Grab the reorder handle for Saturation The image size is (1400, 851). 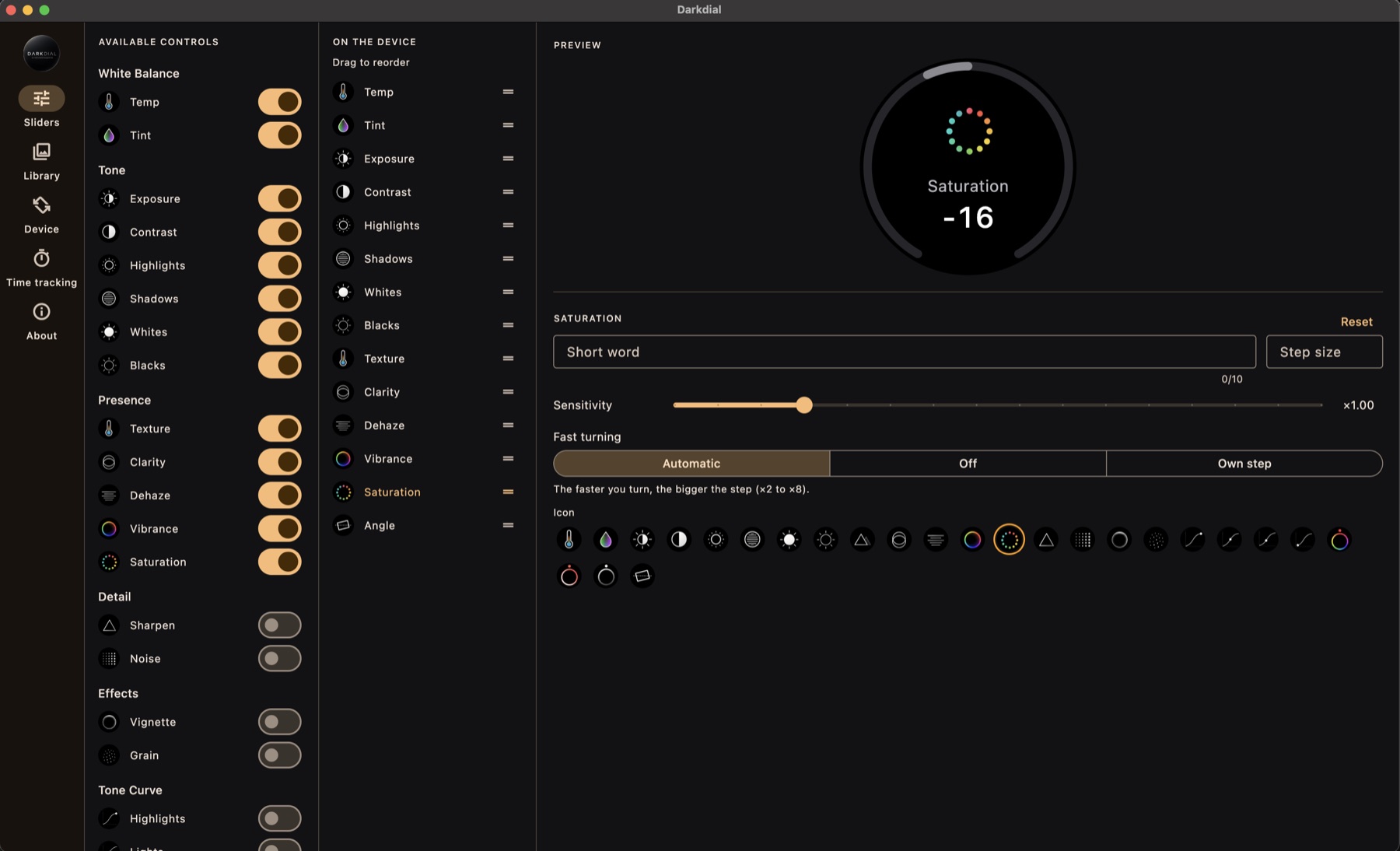[508, 492]
